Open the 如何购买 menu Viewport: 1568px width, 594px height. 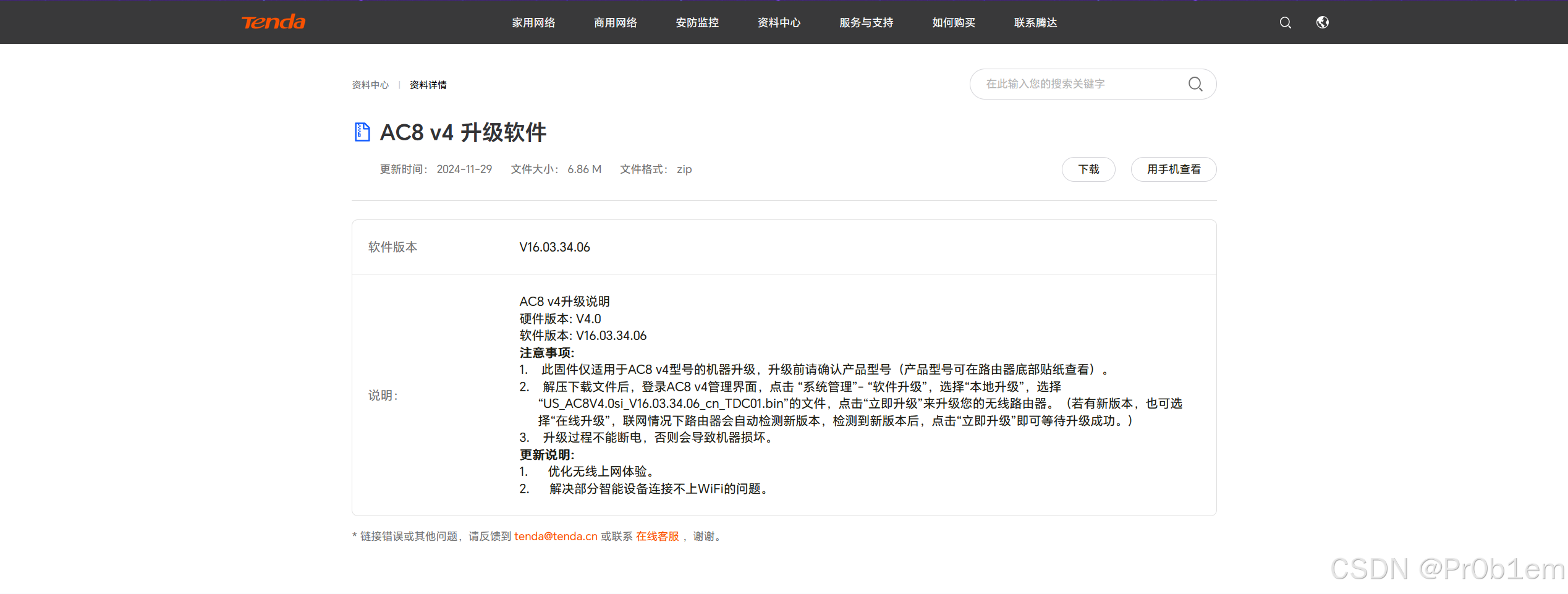pos(954,23)
